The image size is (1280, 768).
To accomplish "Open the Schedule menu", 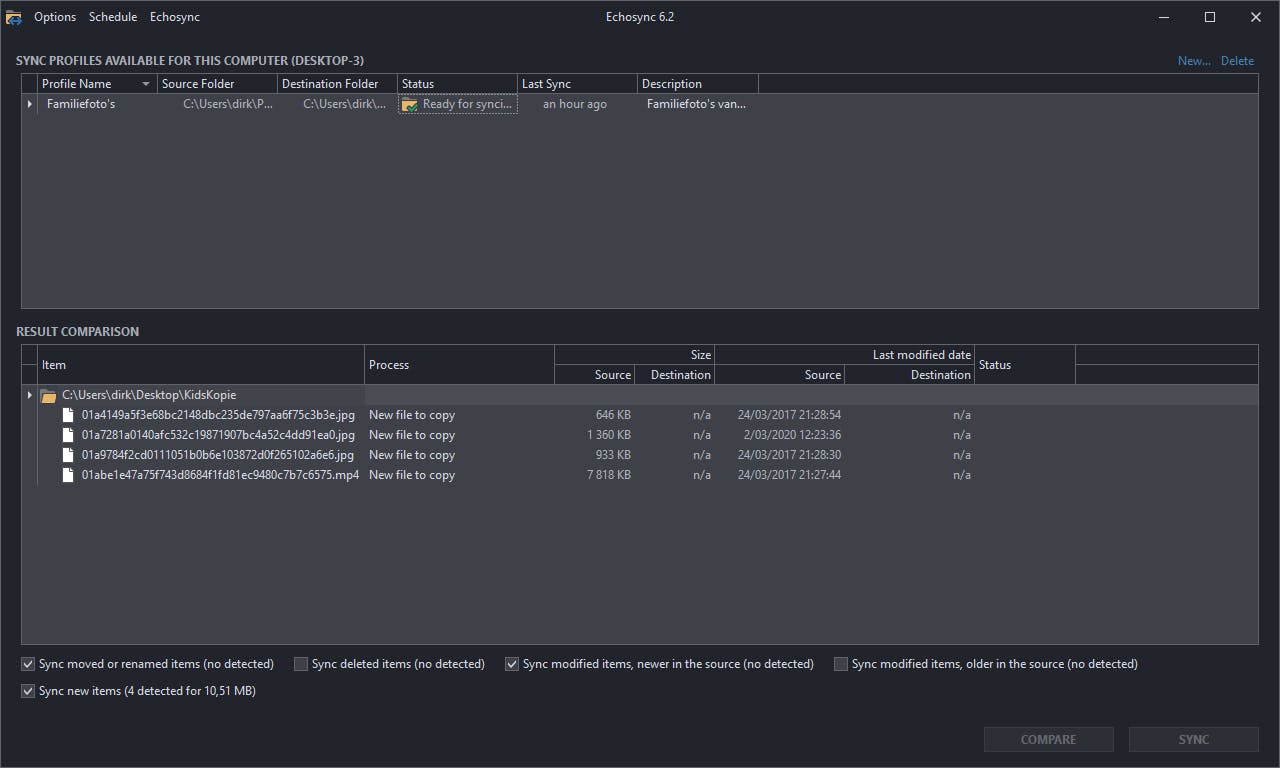I will point(113,17).
